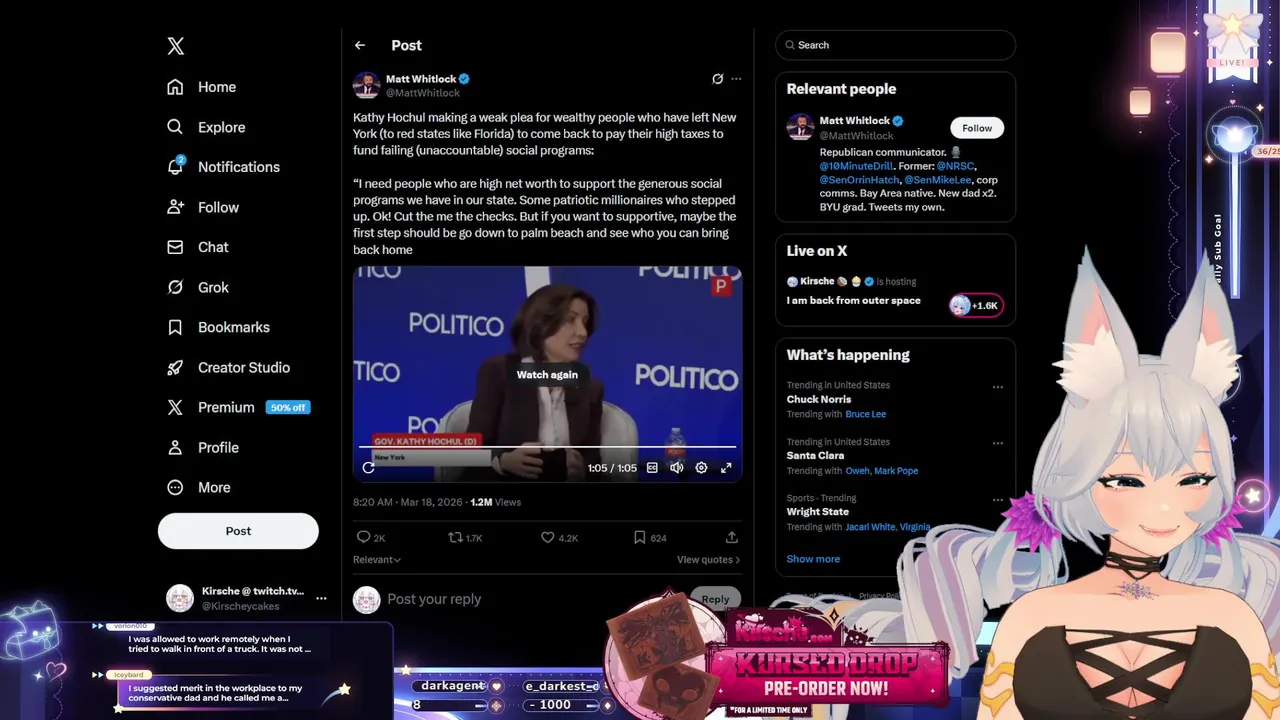Screen dimensions: 1280x720
Task: Open the Mark Pope trending link
Action: [x=896, y=471]
